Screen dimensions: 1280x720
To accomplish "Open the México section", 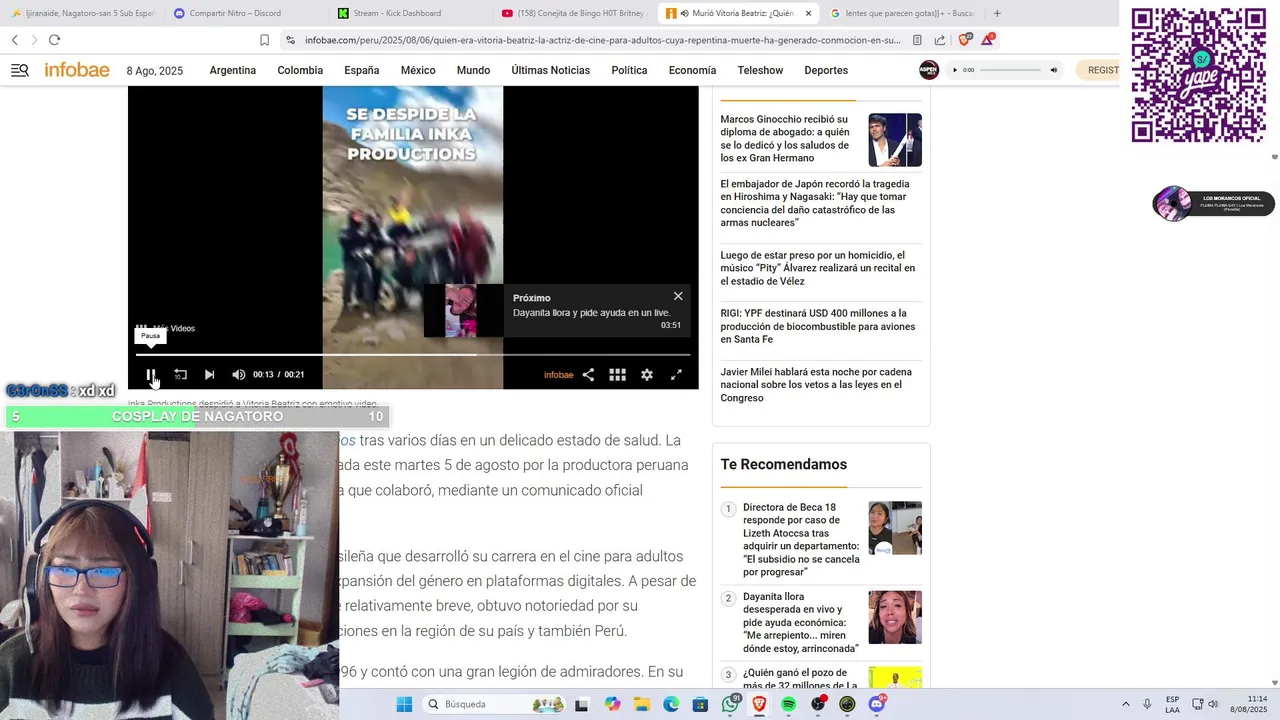I will 418,70.
